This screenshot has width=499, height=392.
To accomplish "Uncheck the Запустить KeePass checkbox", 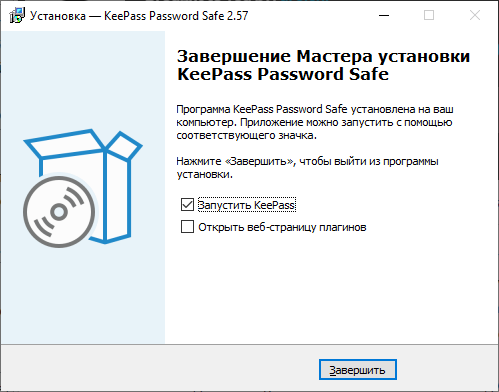I will click(x=187, y=205).
